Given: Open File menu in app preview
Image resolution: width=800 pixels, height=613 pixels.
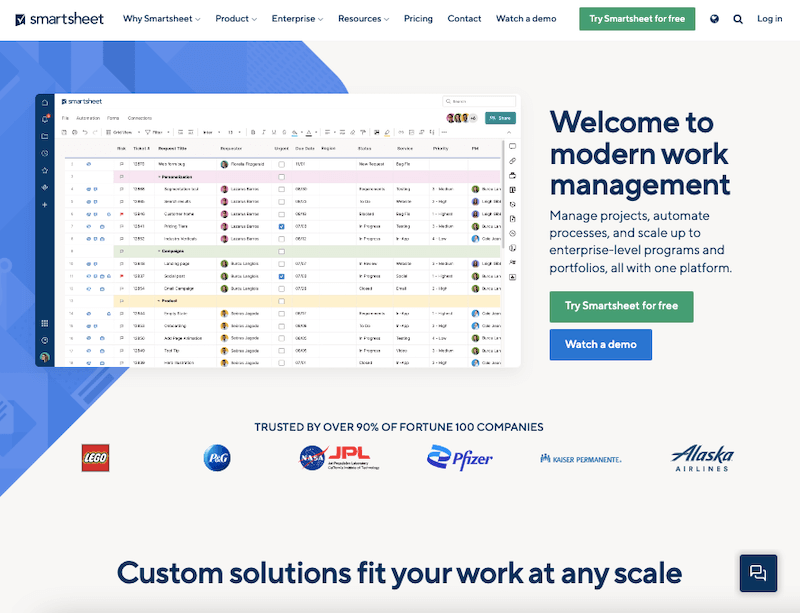Looking at the screenshot, I should [65, 118].
